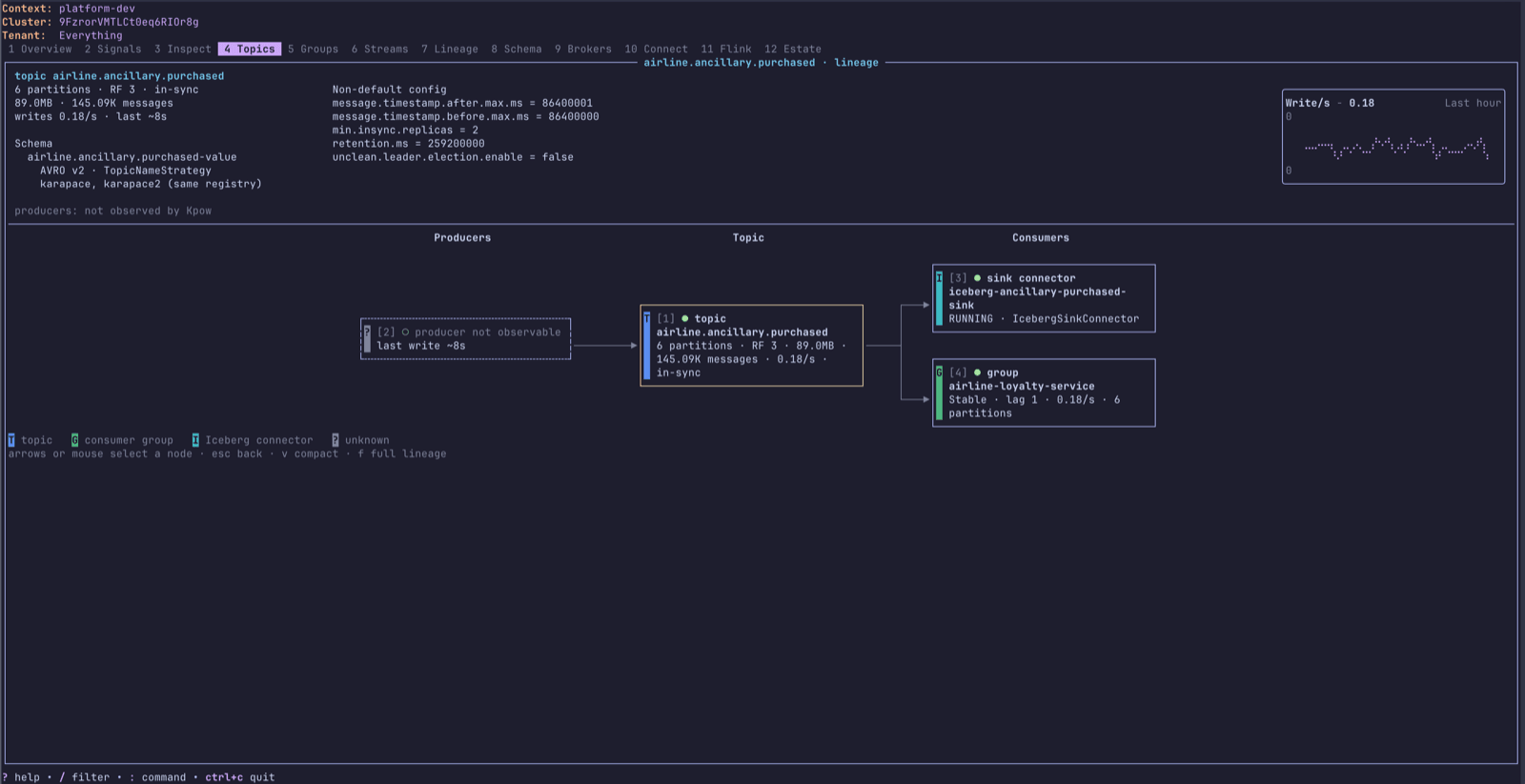Screen dimensions: 1525x784
Task: Click the schema subject airline.ancillary.purchased-value
Action: tap(132, 157)
